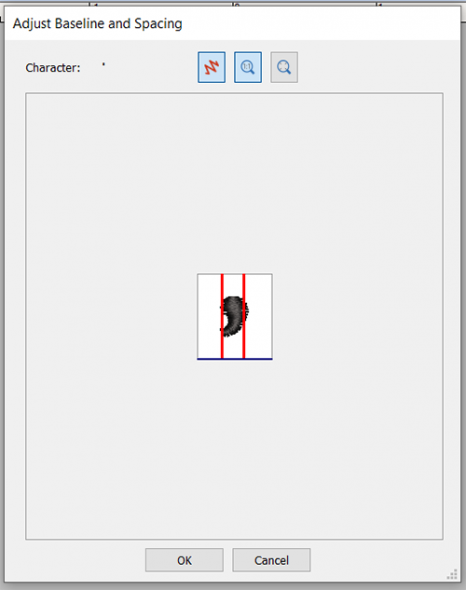Select the blue baseline line under character
Image resolution: width=466 pixels, height=590 pixels.
235,359
